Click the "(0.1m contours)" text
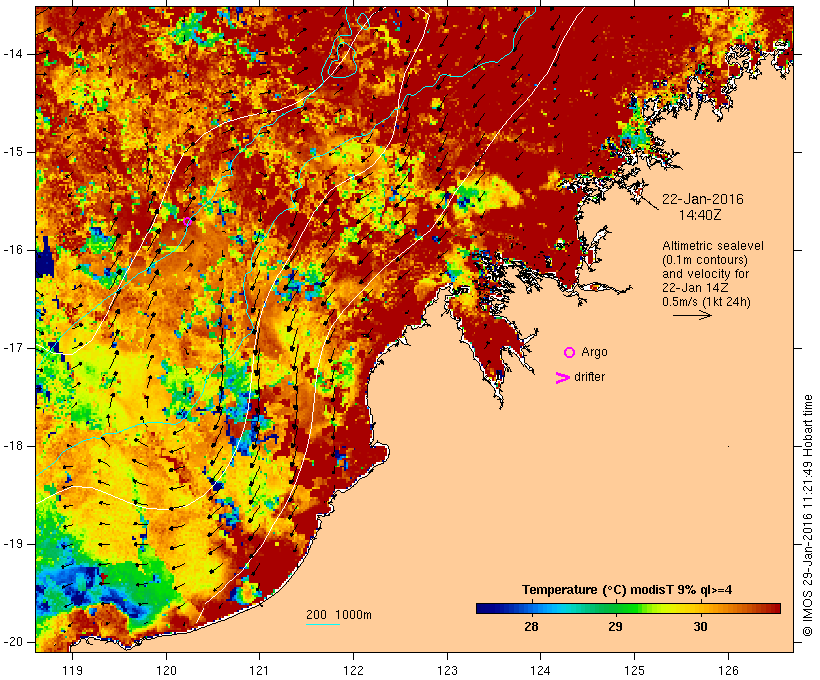Image resolution: width=820 pixels, height=680 pixels. [705, 260]
